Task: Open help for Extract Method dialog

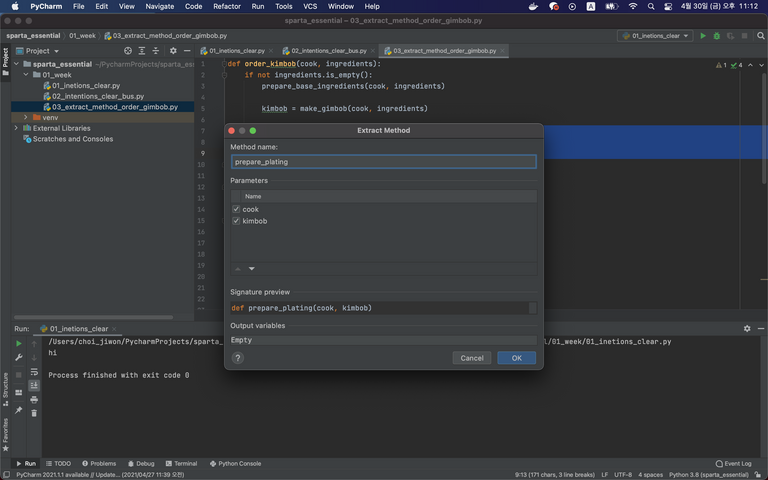Action: (238, 358)
